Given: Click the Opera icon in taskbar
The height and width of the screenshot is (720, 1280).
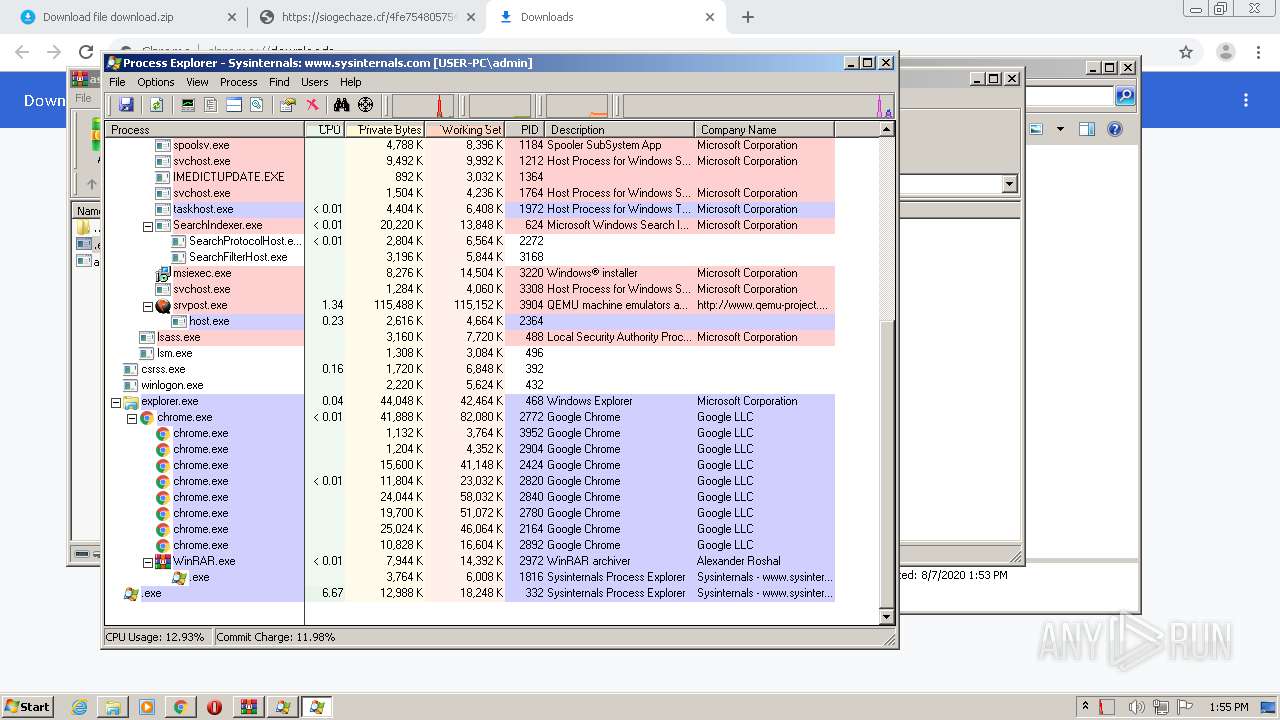Looking at the screenshot, I should (214, 707).
